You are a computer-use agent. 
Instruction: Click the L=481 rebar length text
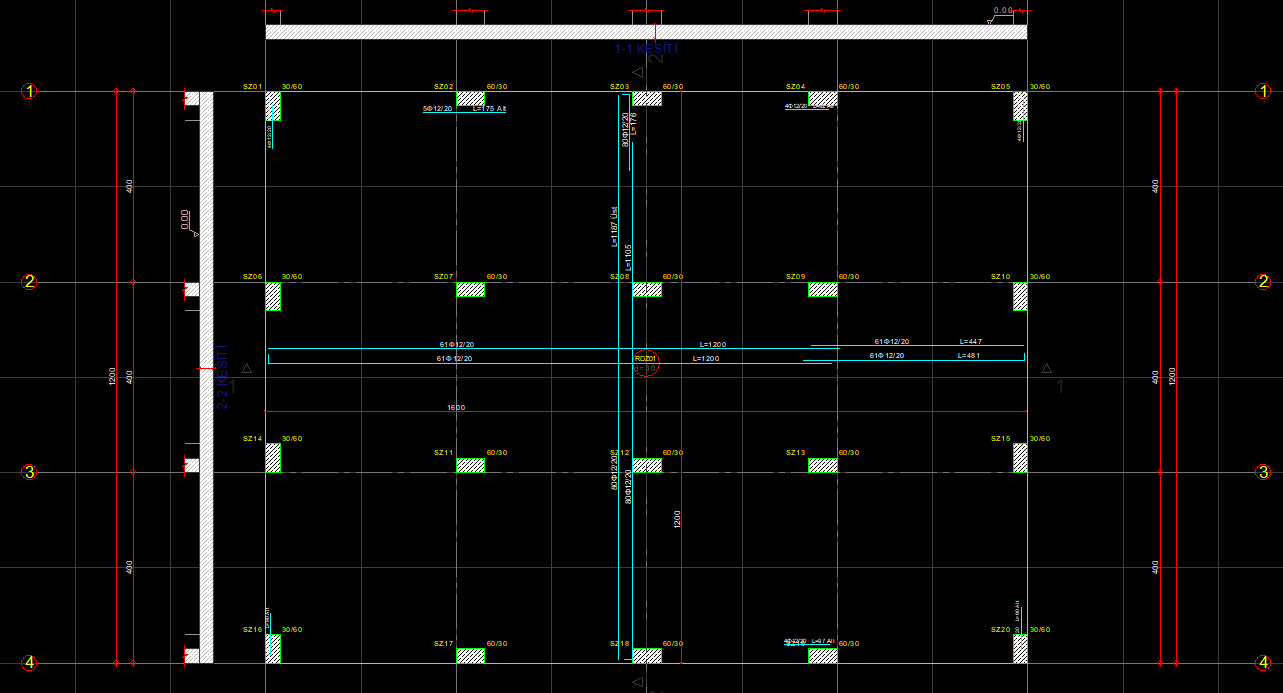click(969, 356)
